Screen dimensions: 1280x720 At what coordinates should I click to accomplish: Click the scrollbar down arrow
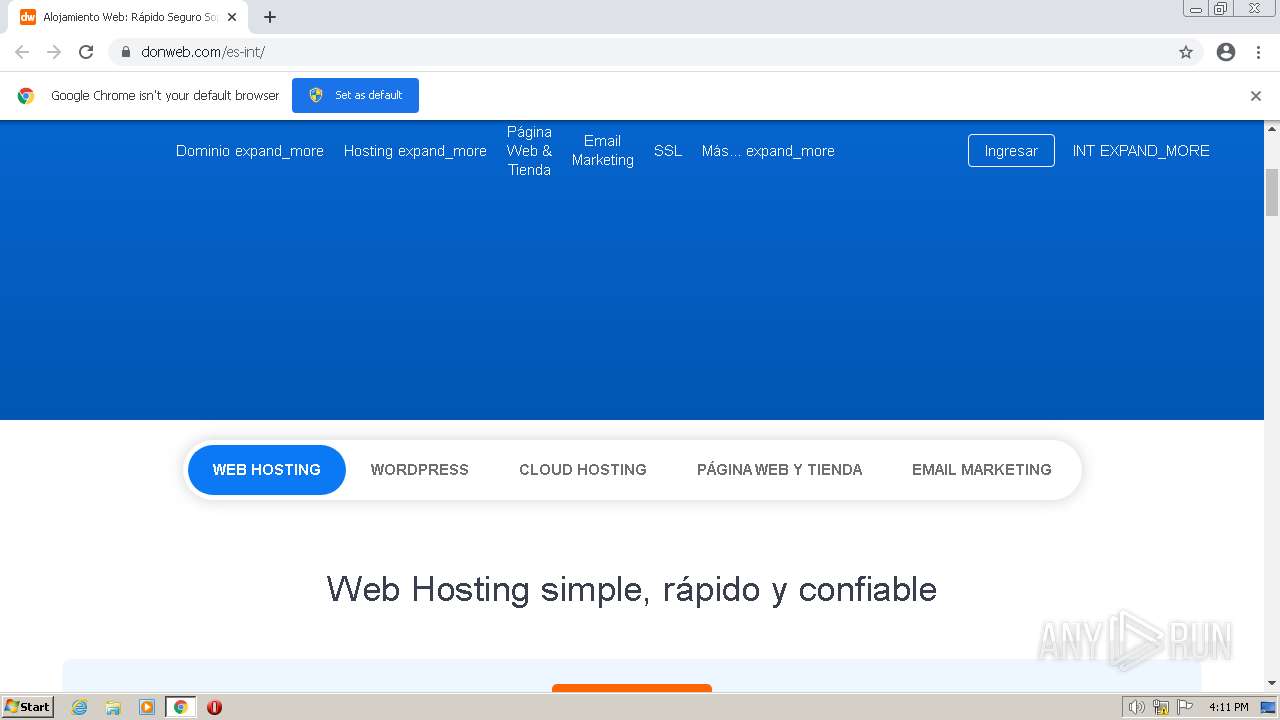(1272, 683)
